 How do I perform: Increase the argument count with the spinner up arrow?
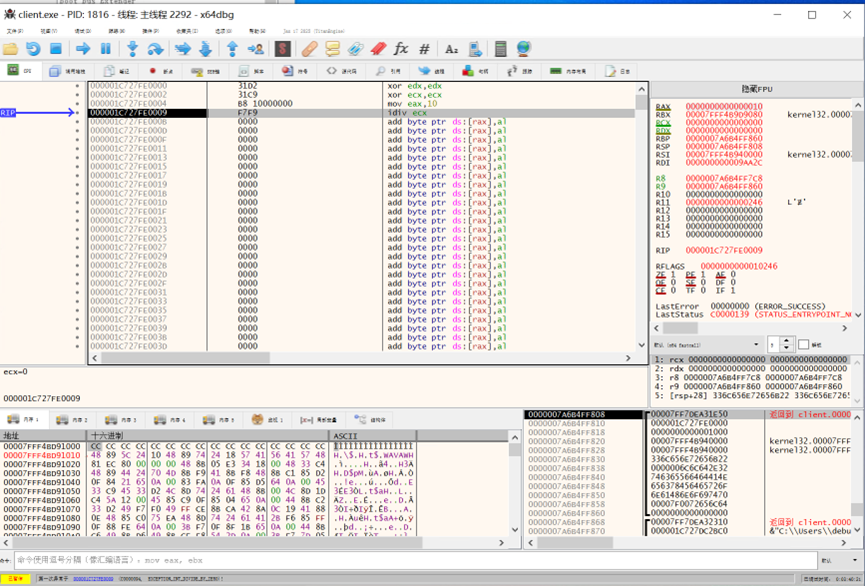788,341
